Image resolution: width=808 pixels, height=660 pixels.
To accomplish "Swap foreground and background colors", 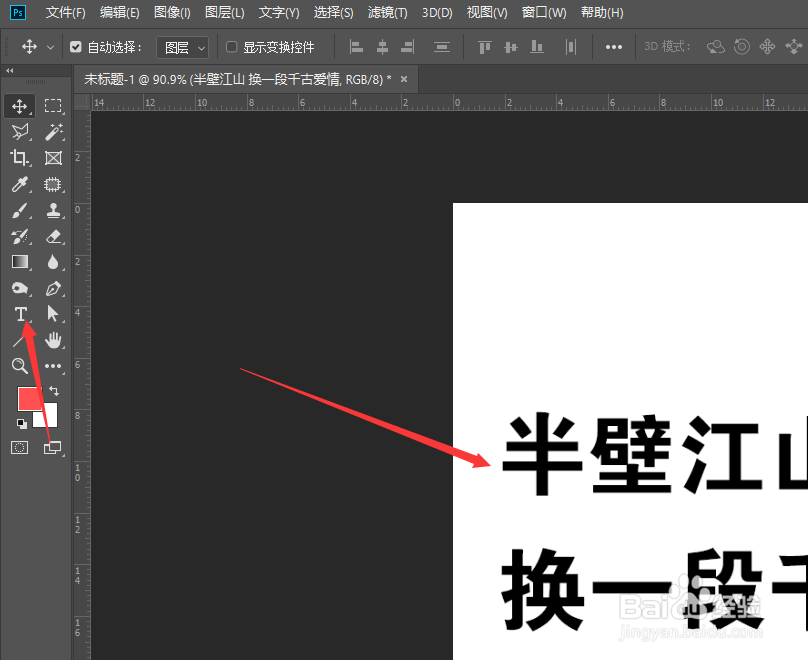I will (x=54, y=391).
